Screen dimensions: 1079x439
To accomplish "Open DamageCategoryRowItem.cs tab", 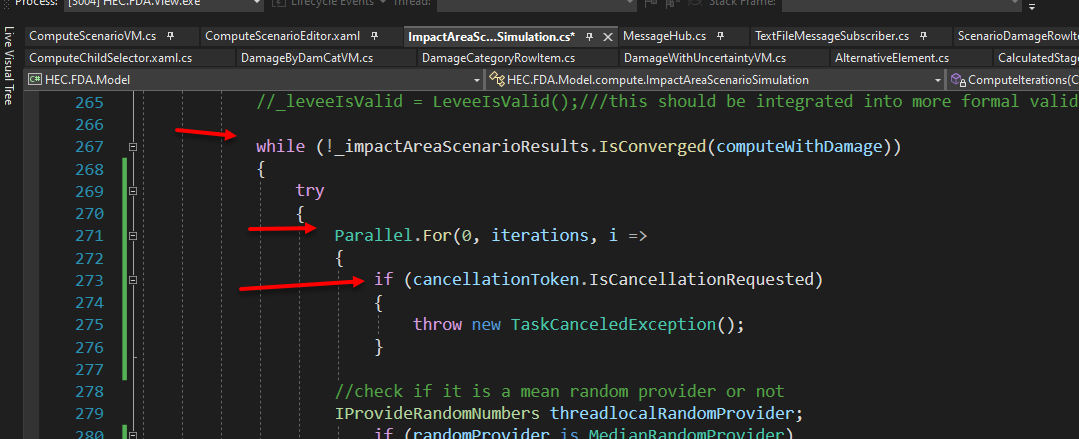I will click(x=498, y=58).
